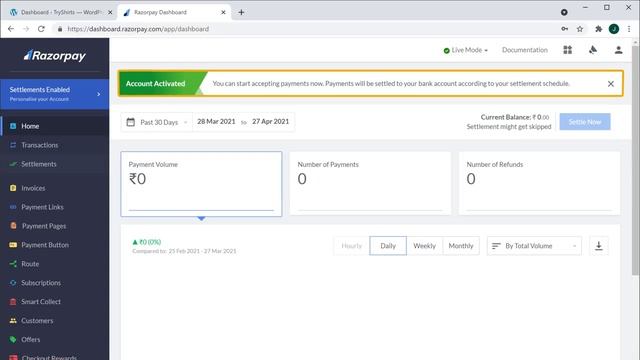Open Smart Collect in the sidebar
Screen dimensions: 640x360
point(55,302)
